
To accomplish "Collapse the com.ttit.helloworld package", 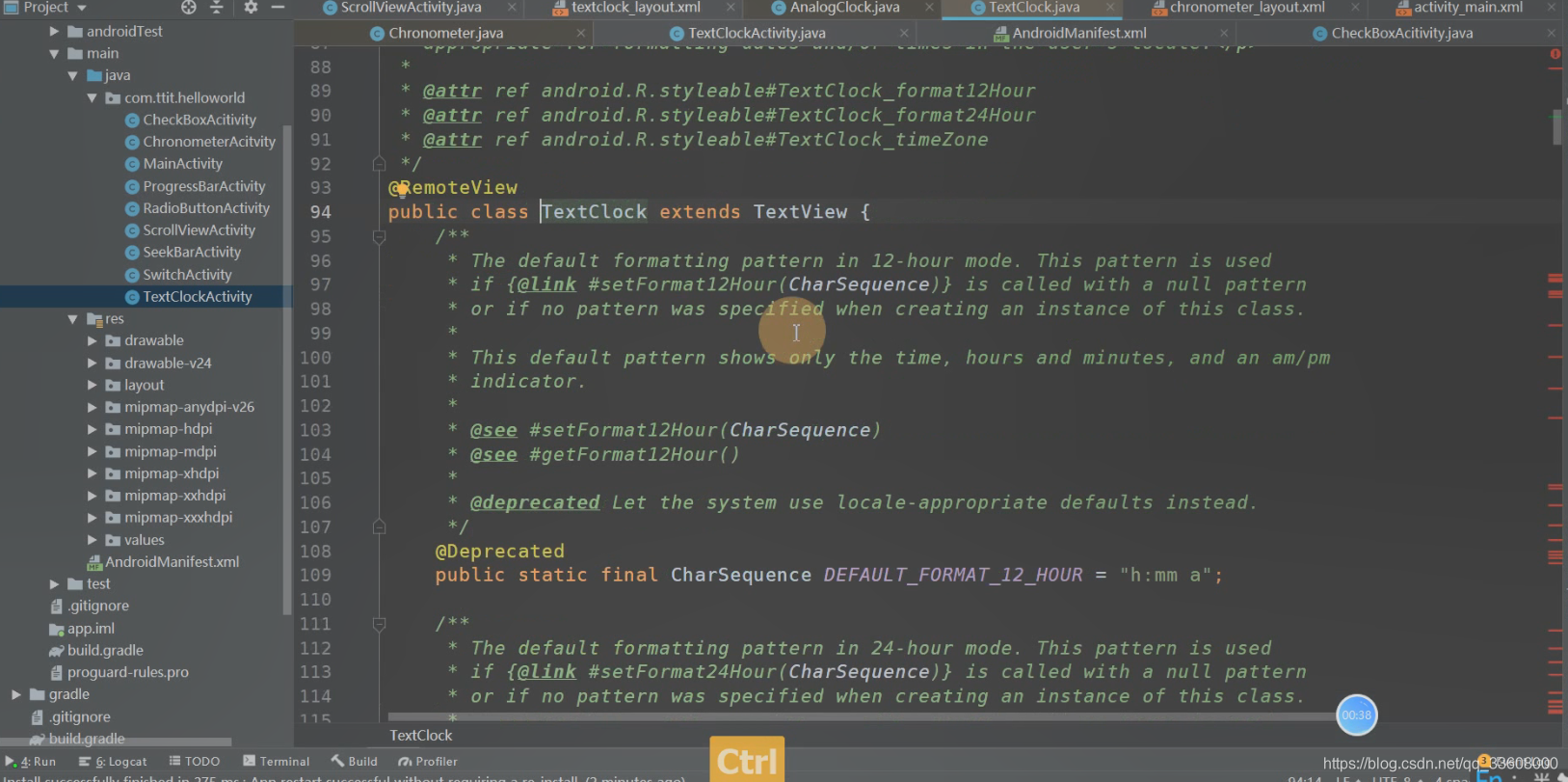I will click(x=92, y=98).
